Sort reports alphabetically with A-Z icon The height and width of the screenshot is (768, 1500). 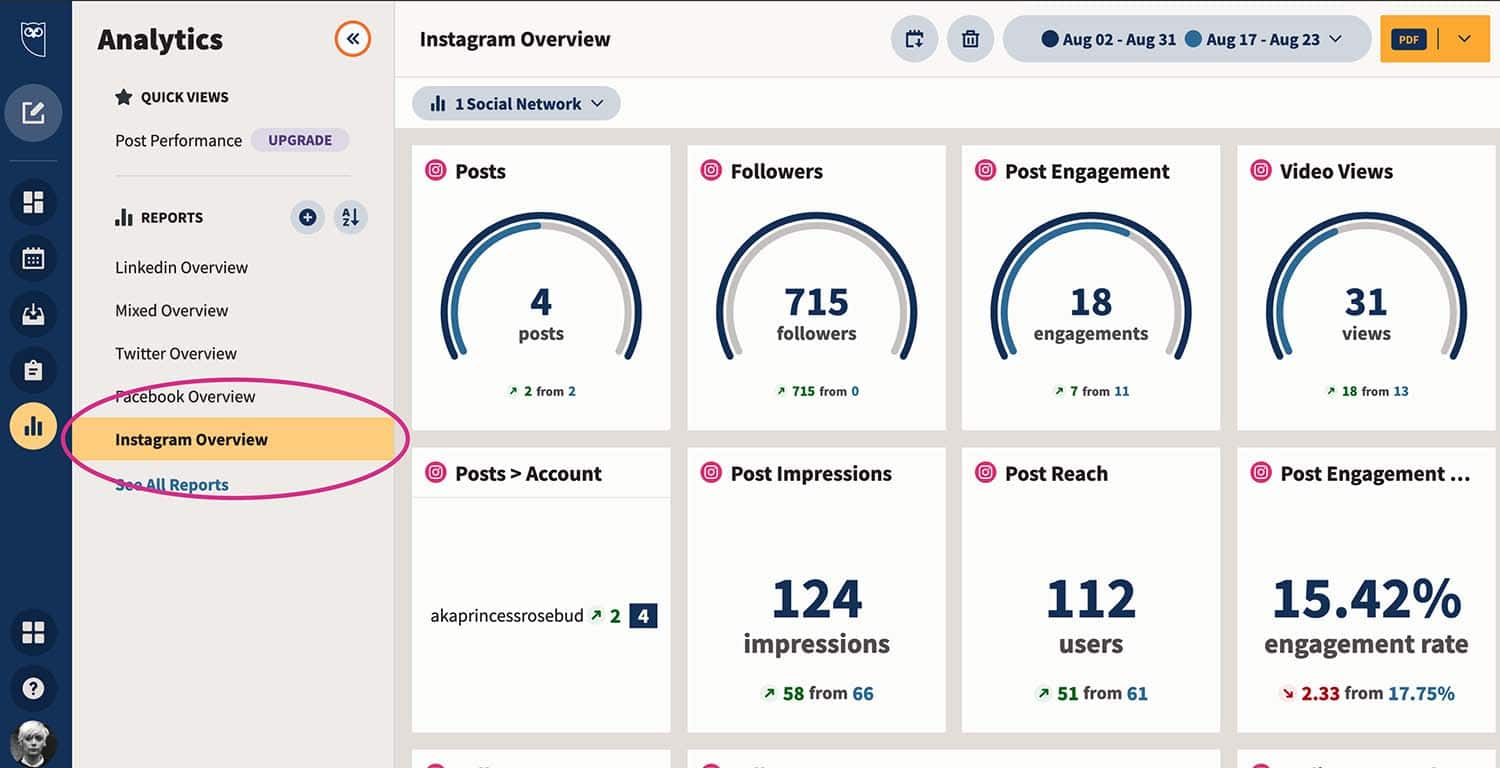[350, 217]
